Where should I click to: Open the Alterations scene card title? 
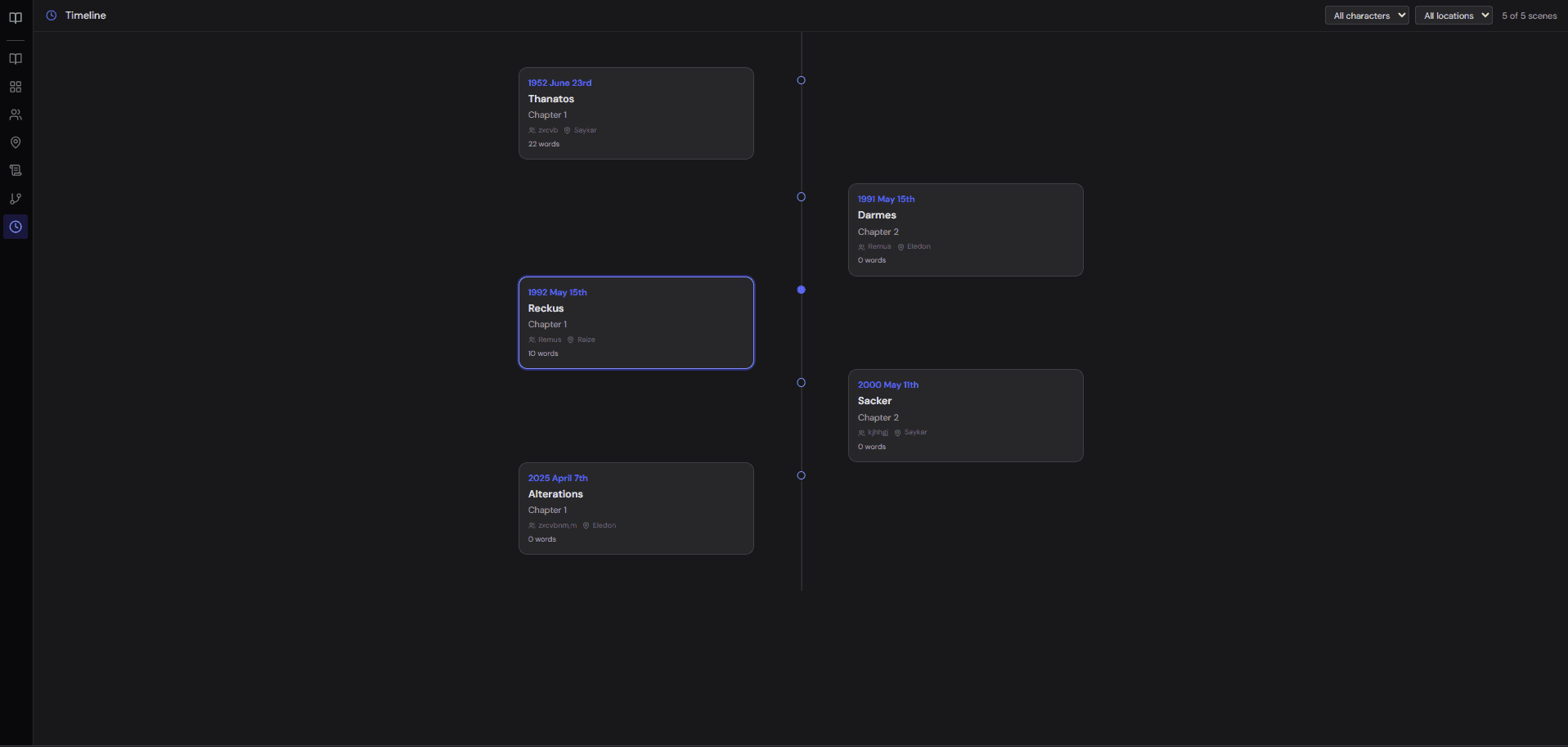(x=555, y=494)
